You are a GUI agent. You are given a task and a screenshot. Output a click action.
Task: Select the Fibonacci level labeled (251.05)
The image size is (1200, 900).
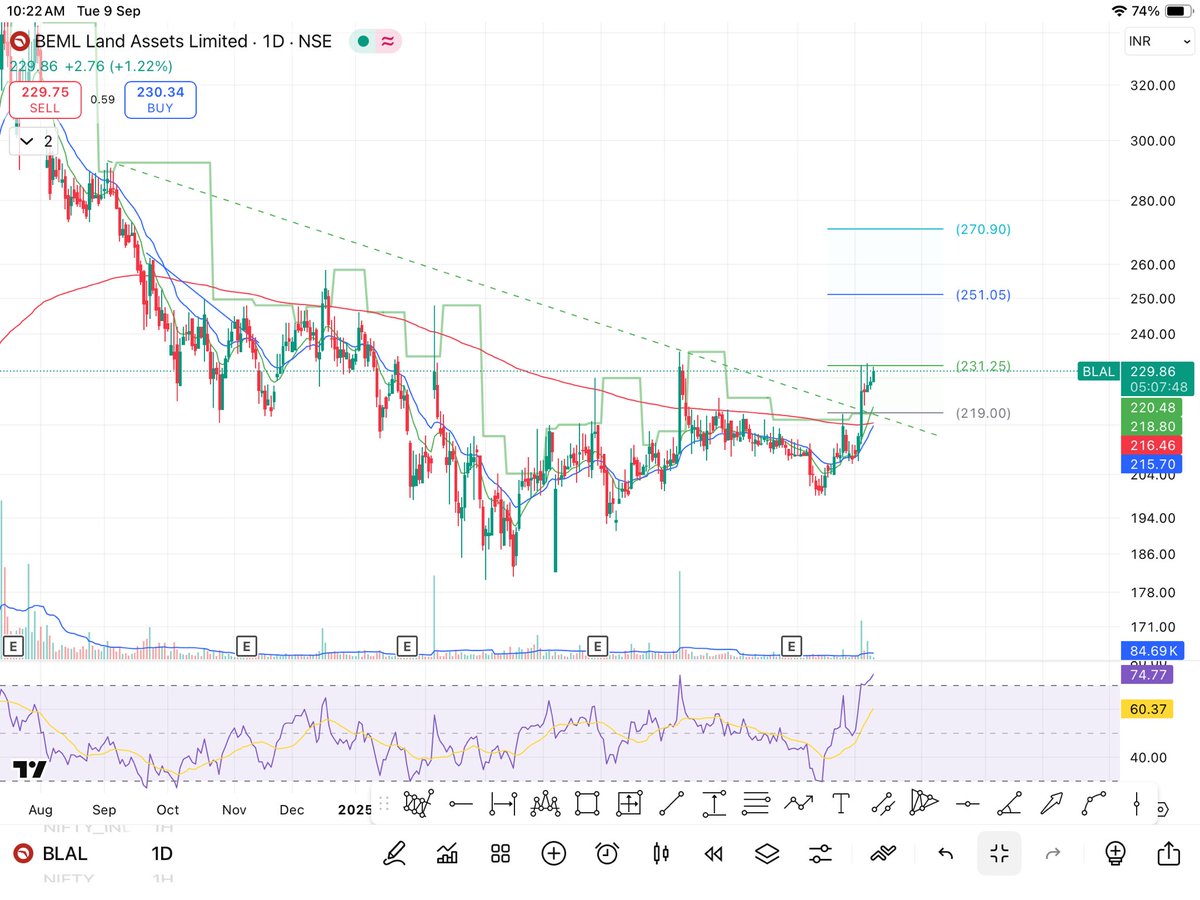(x=983, y=295)
